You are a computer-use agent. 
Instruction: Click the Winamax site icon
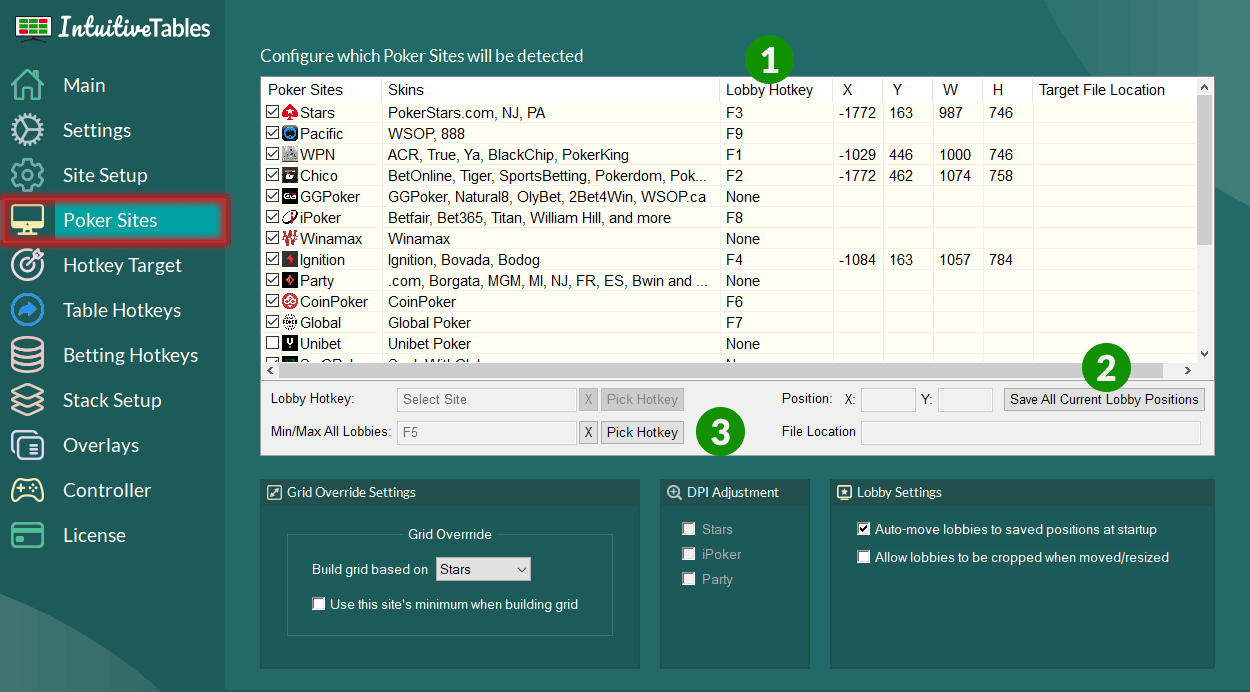tap(290, 239)
